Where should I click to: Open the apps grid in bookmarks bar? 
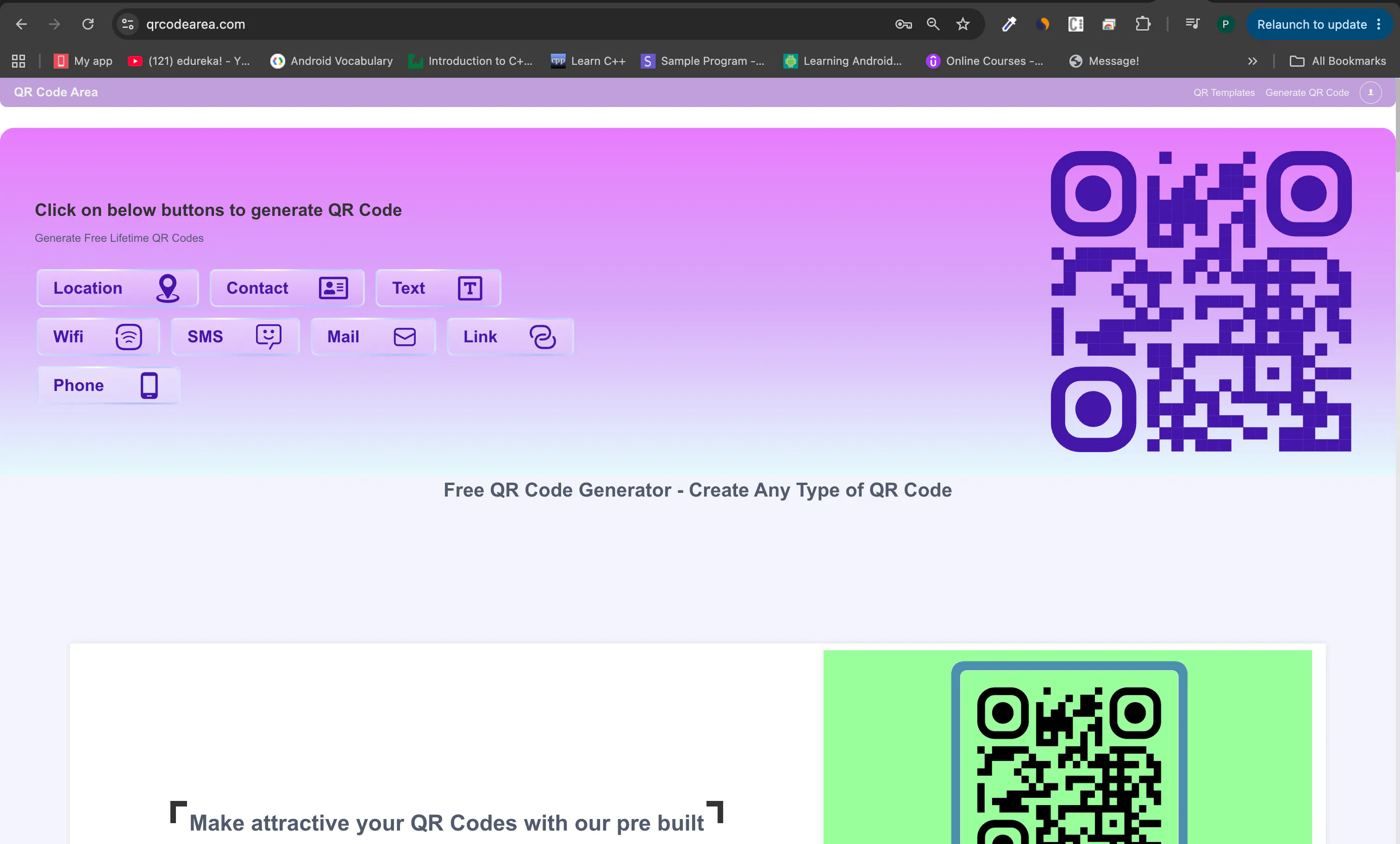19,61
